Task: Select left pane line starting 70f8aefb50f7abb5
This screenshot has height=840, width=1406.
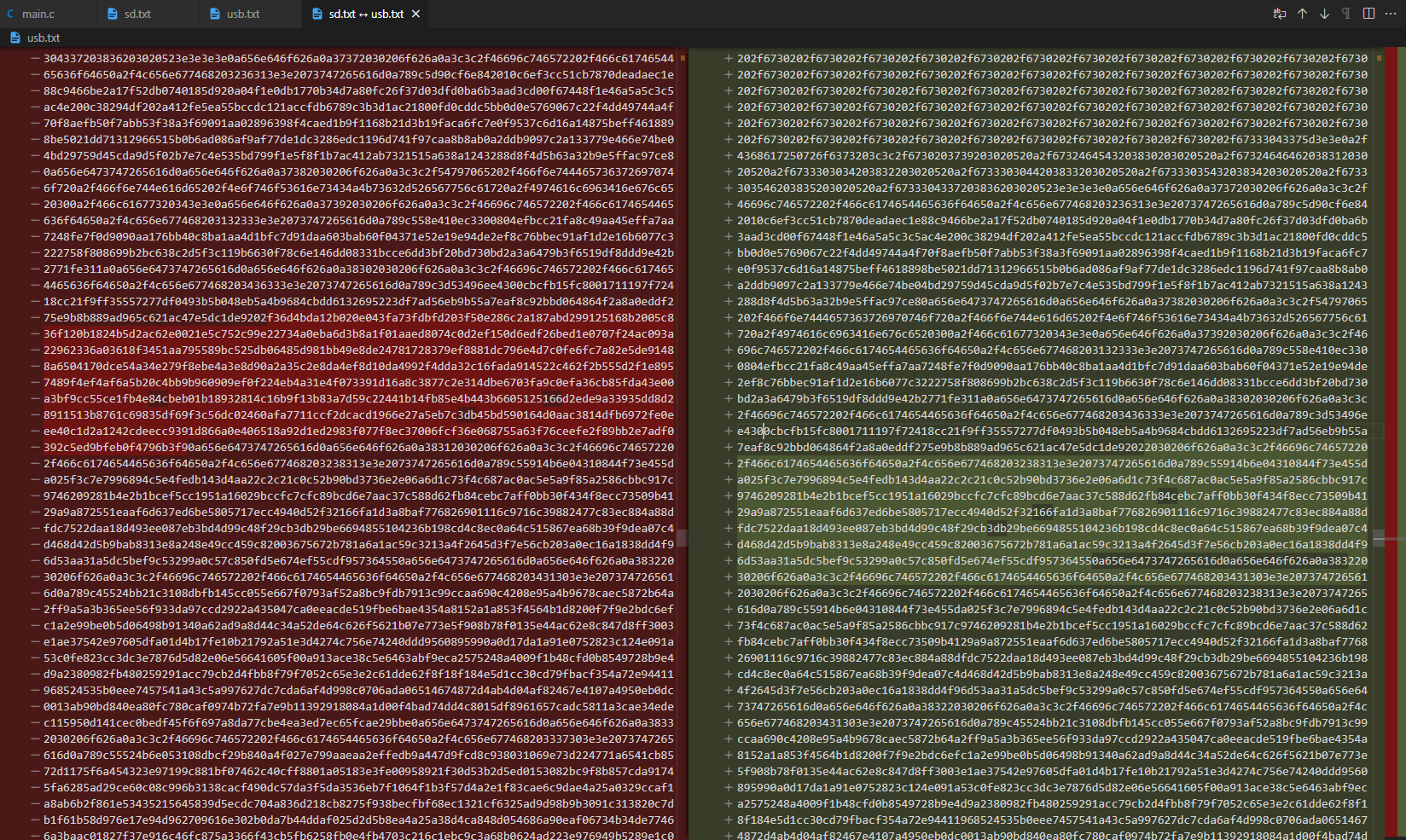Action: pos(358,123)
